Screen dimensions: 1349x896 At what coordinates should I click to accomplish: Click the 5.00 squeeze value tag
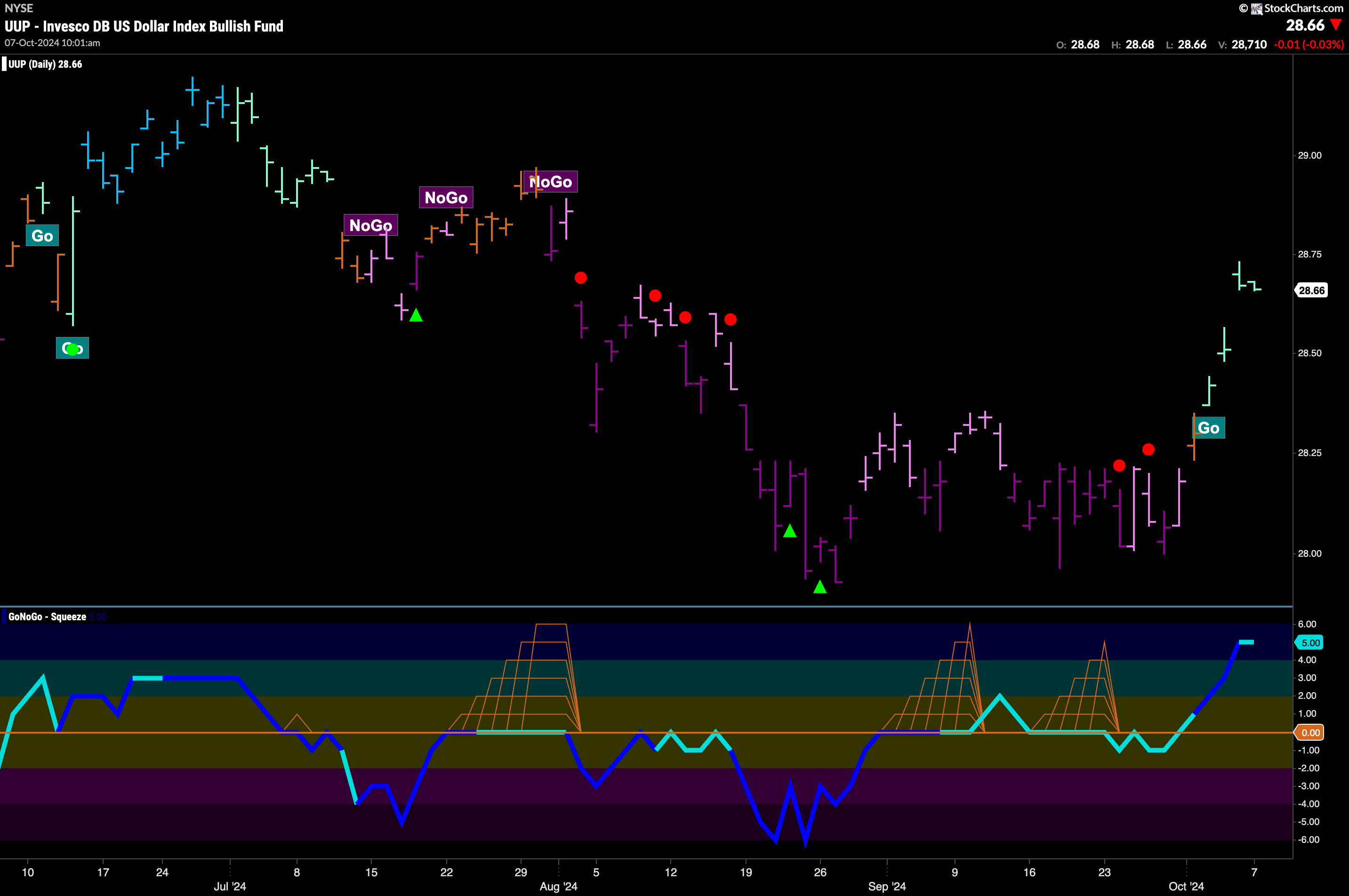[x=1310, y=643]
